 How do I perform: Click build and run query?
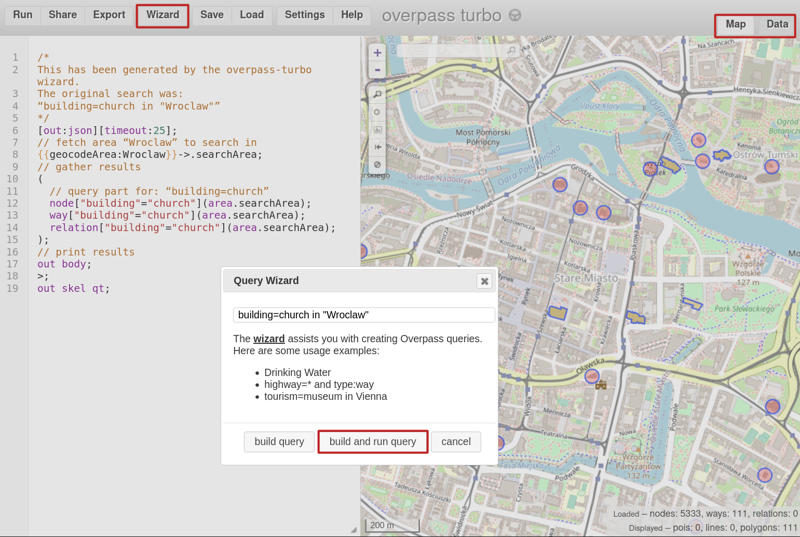click(372, 442)
